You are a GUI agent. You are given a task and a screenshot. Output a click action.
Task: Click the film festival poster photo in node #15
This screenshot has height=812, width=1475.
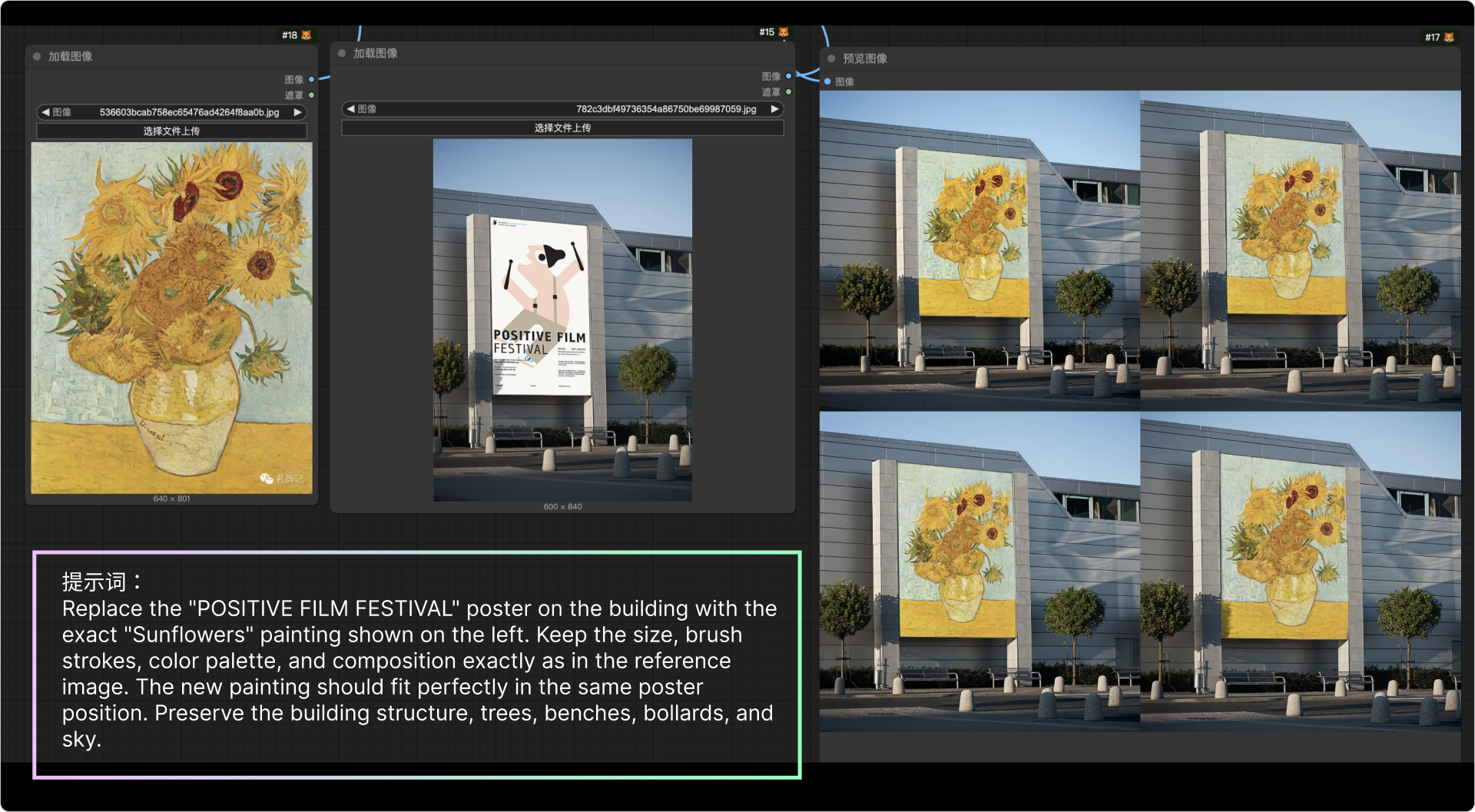(562, 320)
